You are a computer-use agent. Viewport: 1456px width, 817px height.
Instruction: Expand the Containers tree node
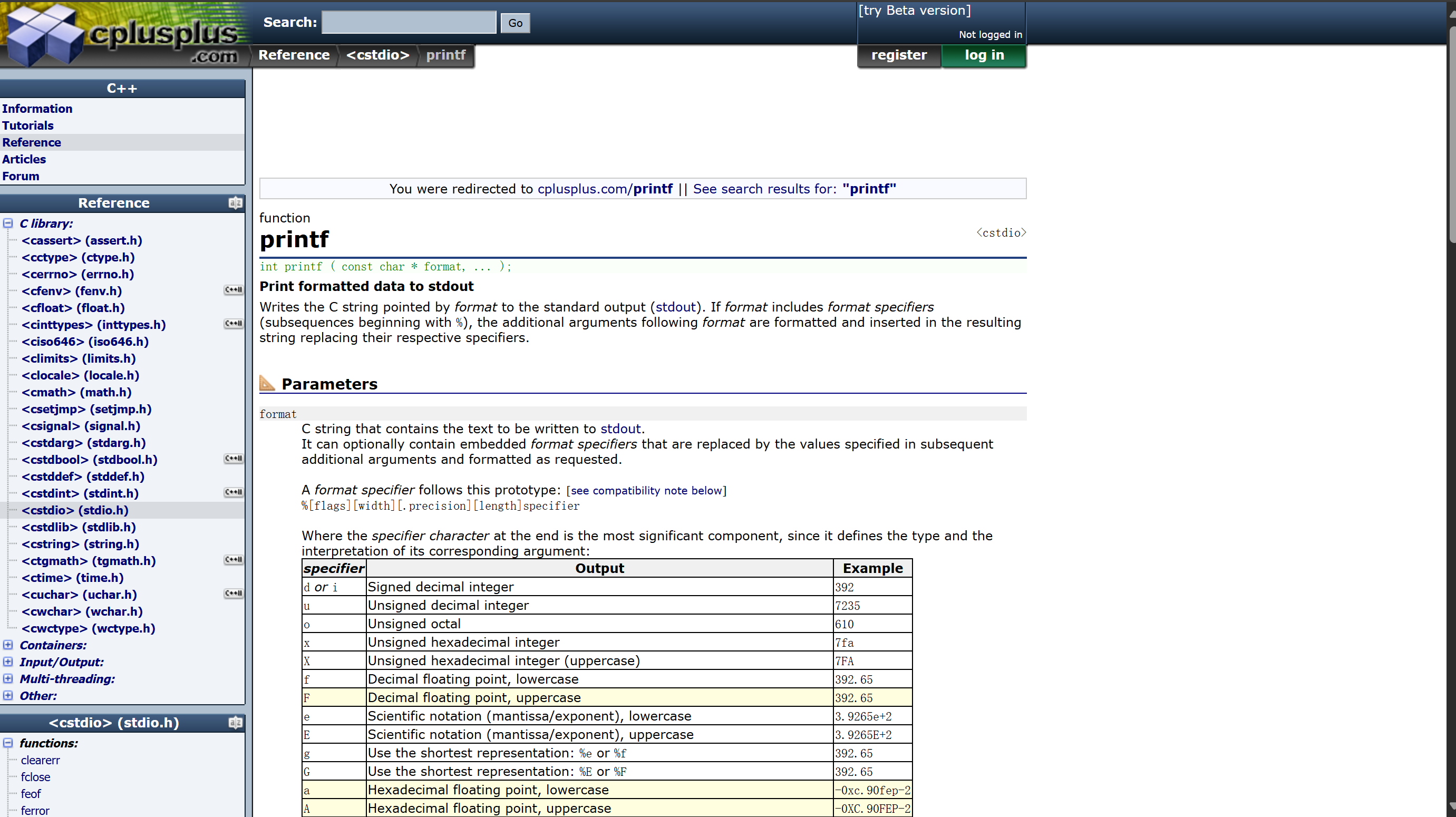coord(8,645)
